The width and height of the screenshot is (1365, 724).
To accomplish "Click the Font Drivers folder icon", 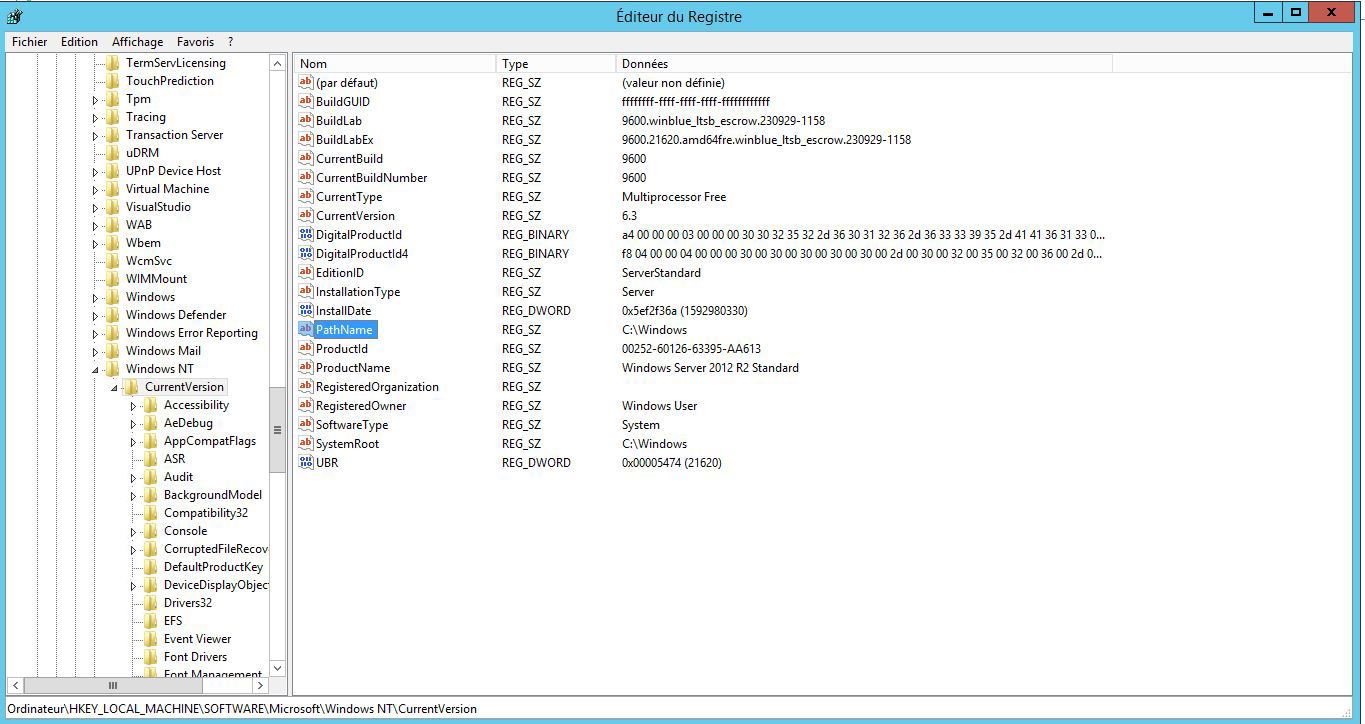I will (x=150, y=657).
